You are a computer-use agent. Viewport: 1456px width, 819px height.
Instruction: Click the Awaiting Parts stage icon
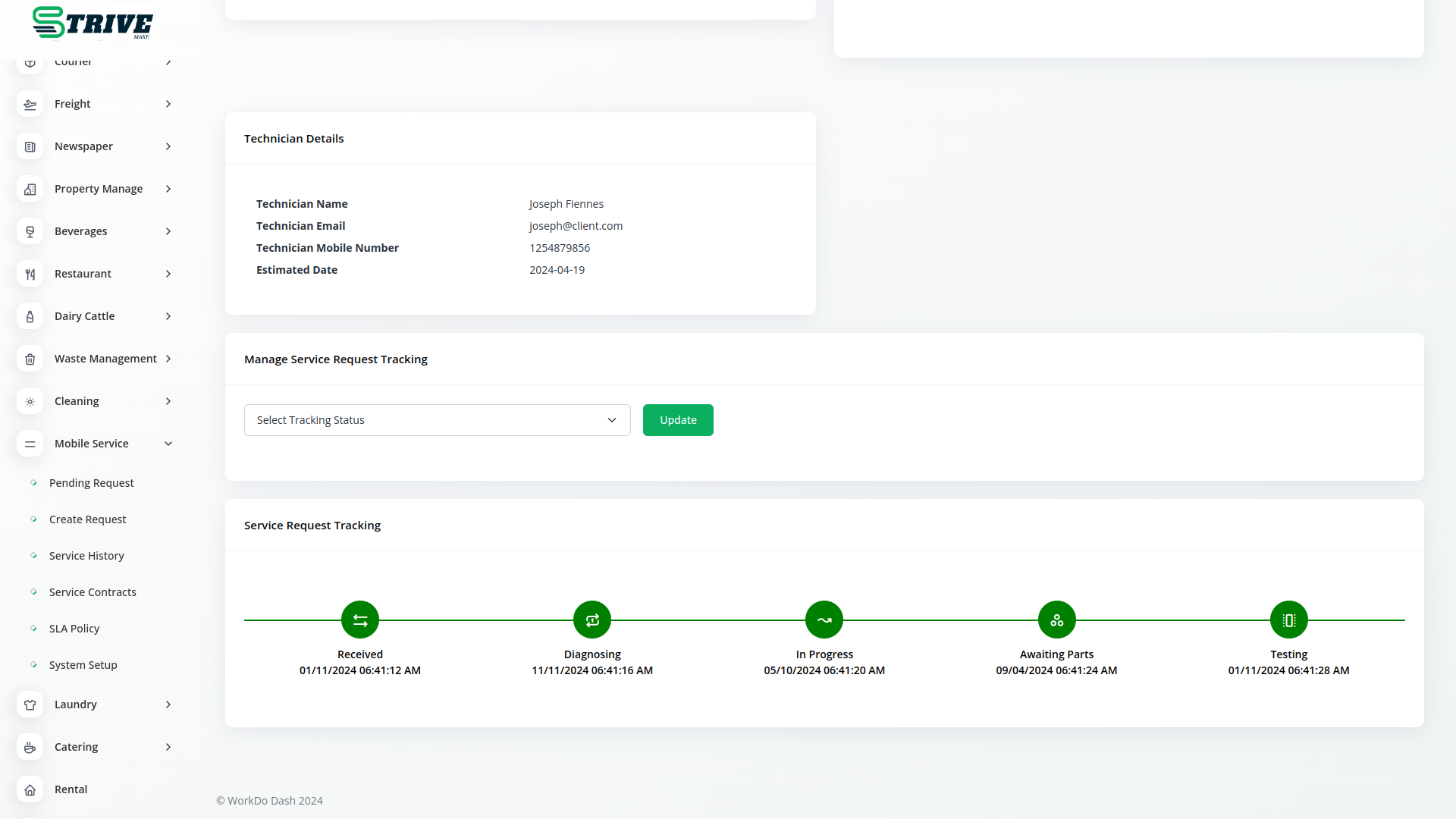click(x=1056, y=620)
